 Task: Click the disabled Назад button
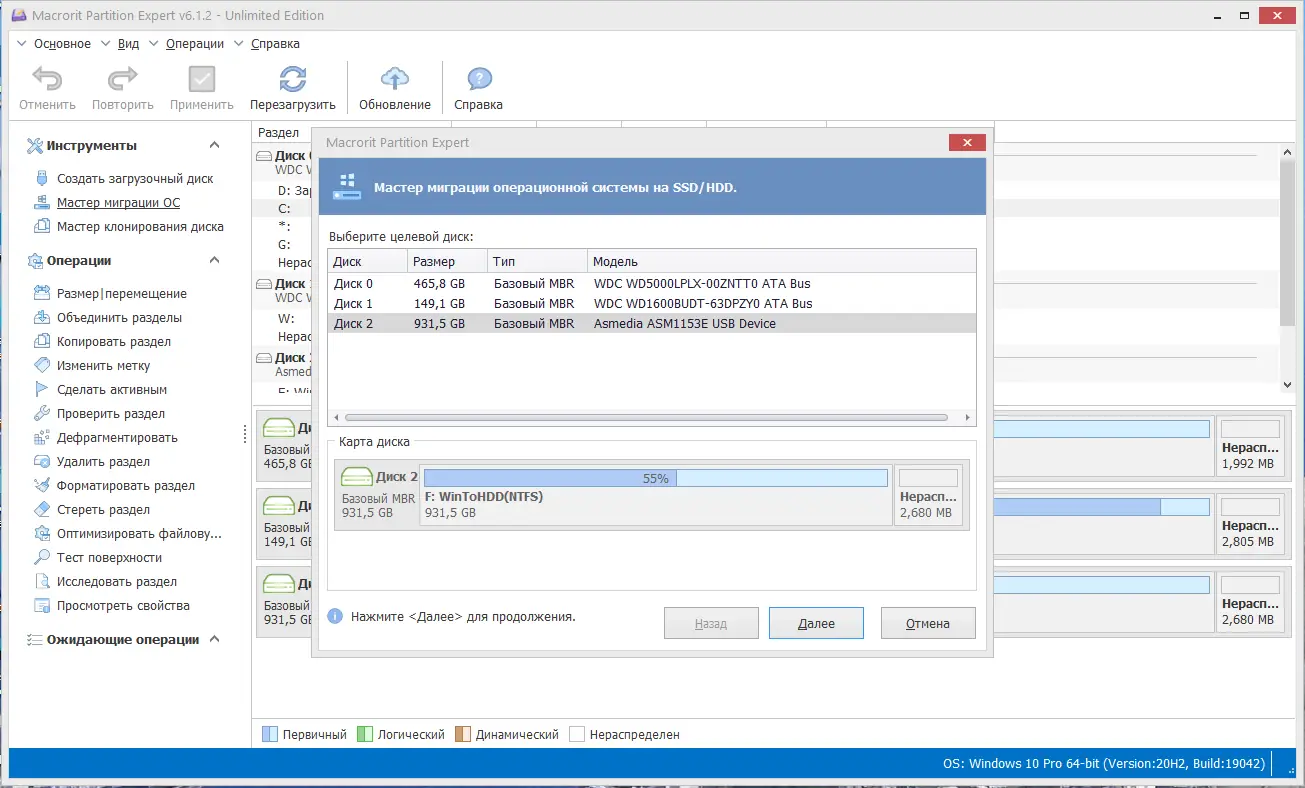click(x=711, y=623)
